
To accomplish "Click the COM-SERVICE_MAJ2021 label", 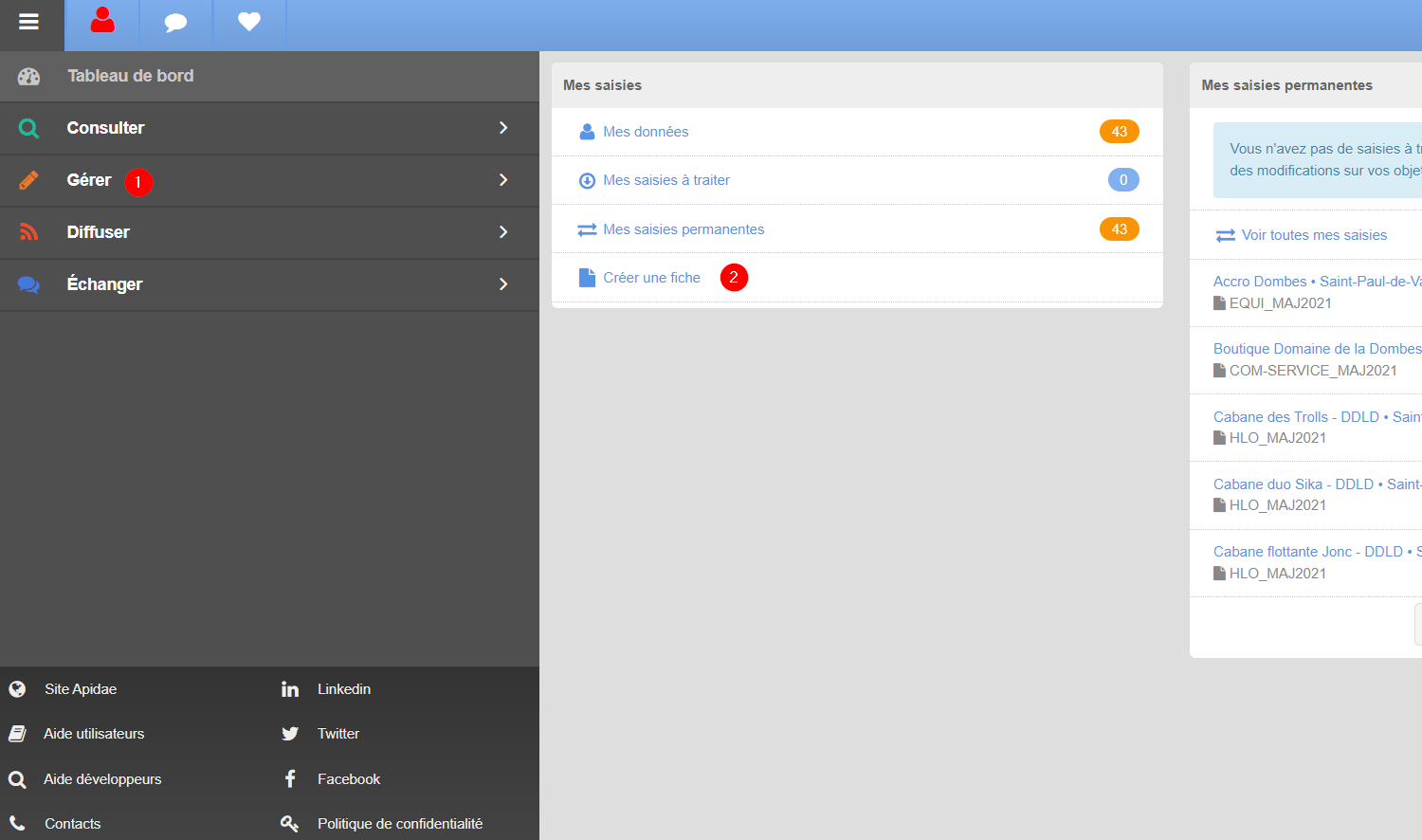I will [1313, 371].
